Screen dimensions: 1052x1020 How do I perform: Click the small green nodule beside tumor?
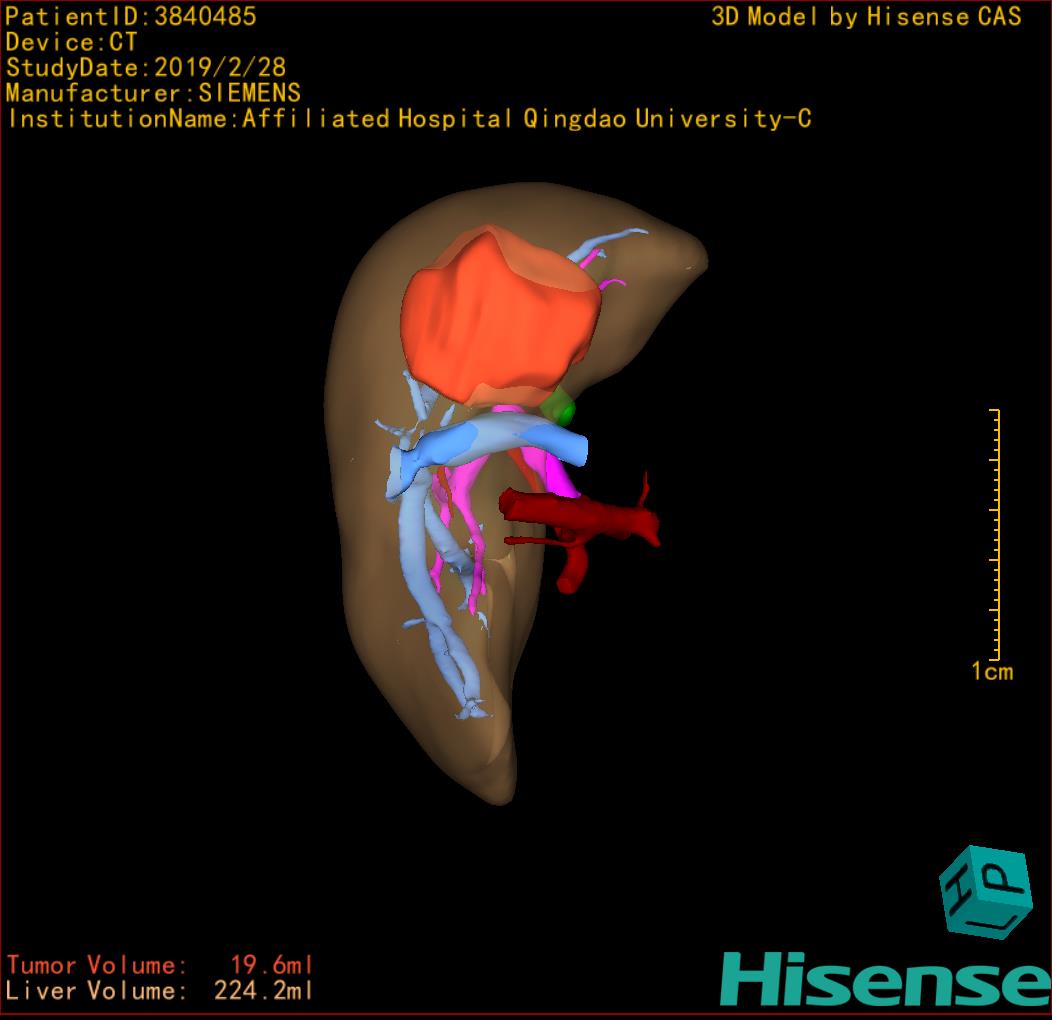[x=560, y=409]
